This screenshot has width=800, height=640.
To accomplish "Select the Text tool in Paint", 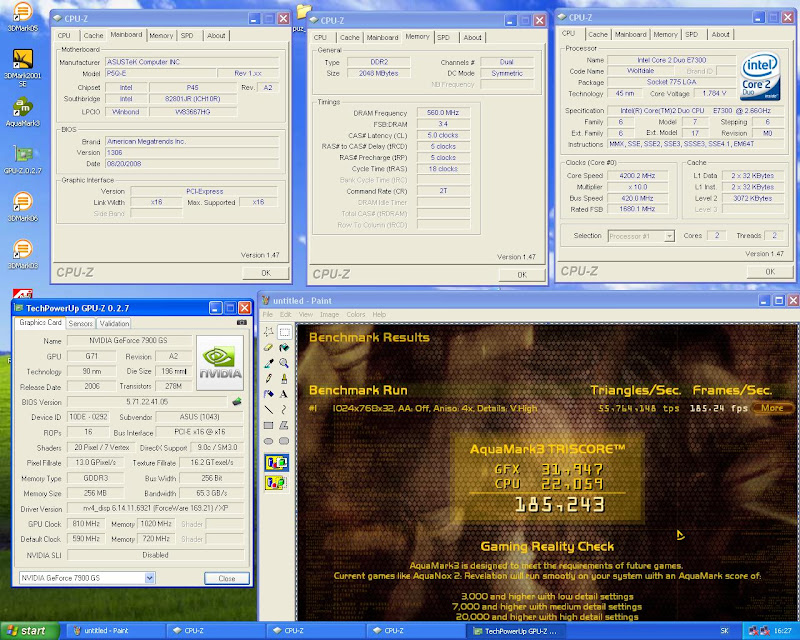I will click(x=284, y=394).
